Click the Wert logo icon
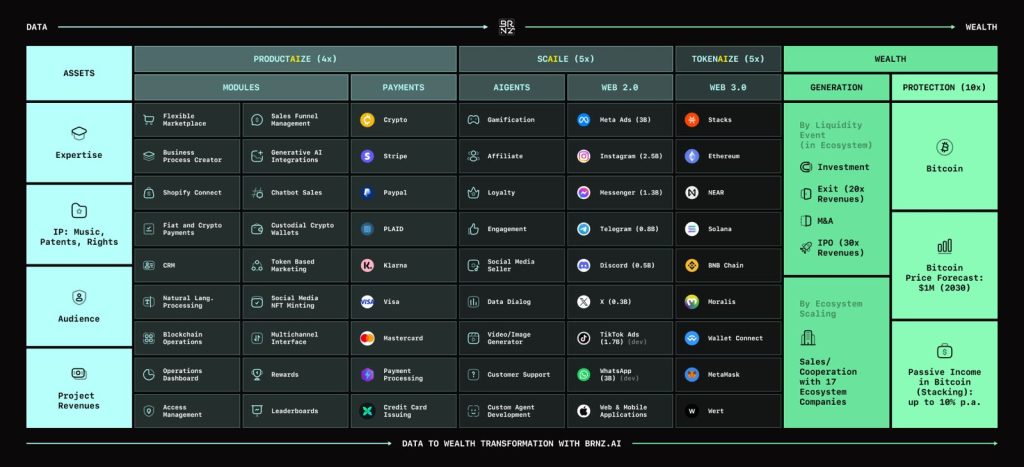1024x467 pixels. point(692,411)
